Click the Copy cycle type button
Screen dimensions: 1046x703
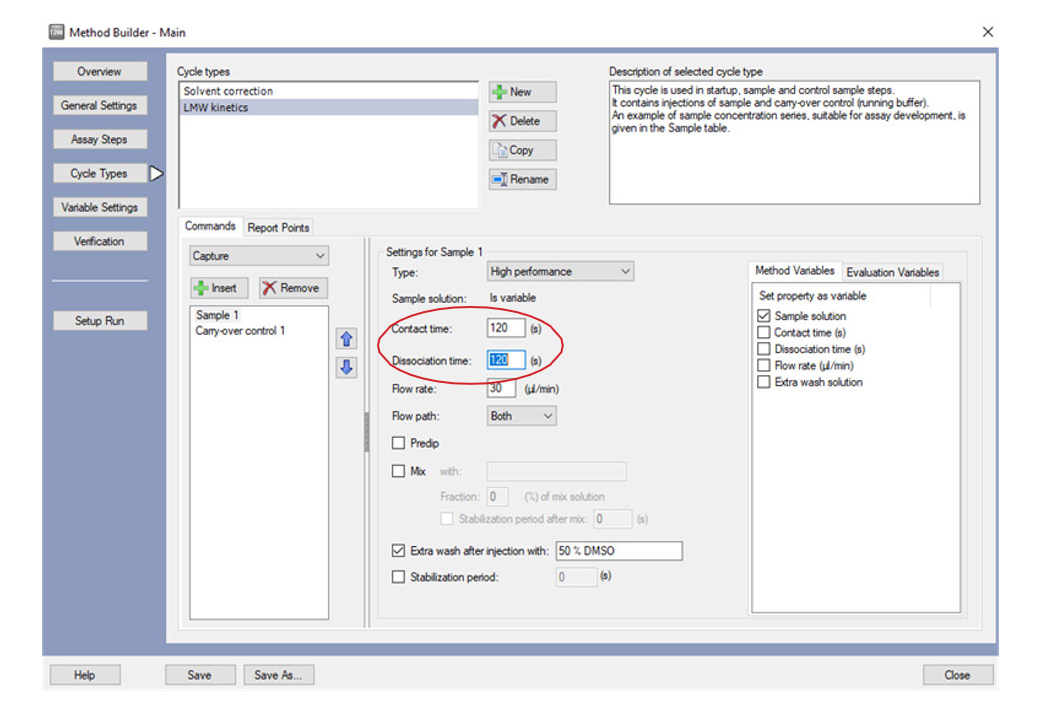pos(522,150)
